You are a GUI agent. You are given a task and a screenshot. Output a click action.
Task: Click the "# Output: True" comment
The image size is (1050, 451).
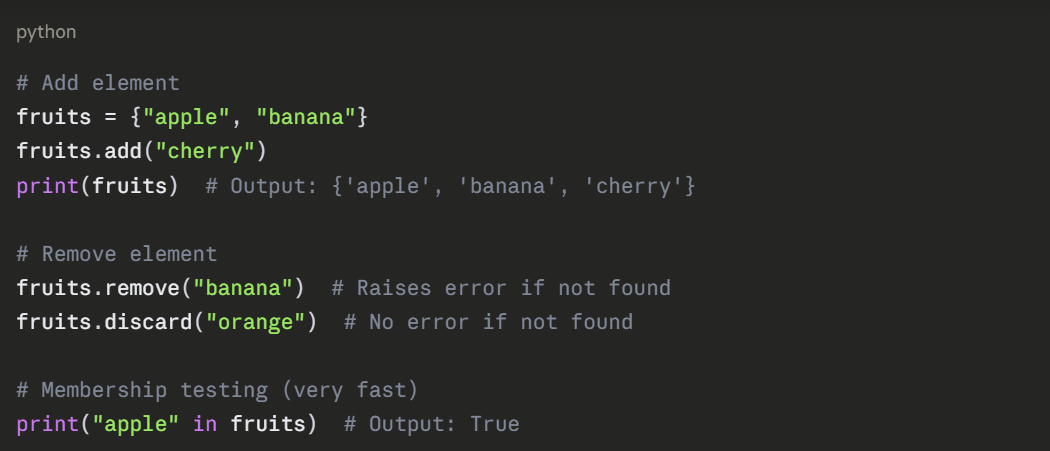[x=432, y=424]
